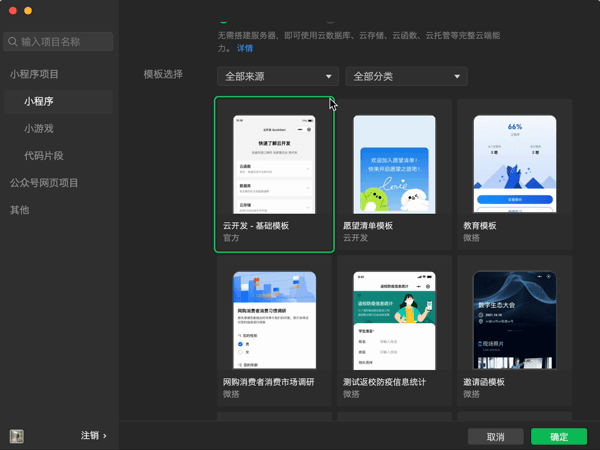Expand the 全部分类 dropdown
The image size is (600, 450).
click(406, 76)
